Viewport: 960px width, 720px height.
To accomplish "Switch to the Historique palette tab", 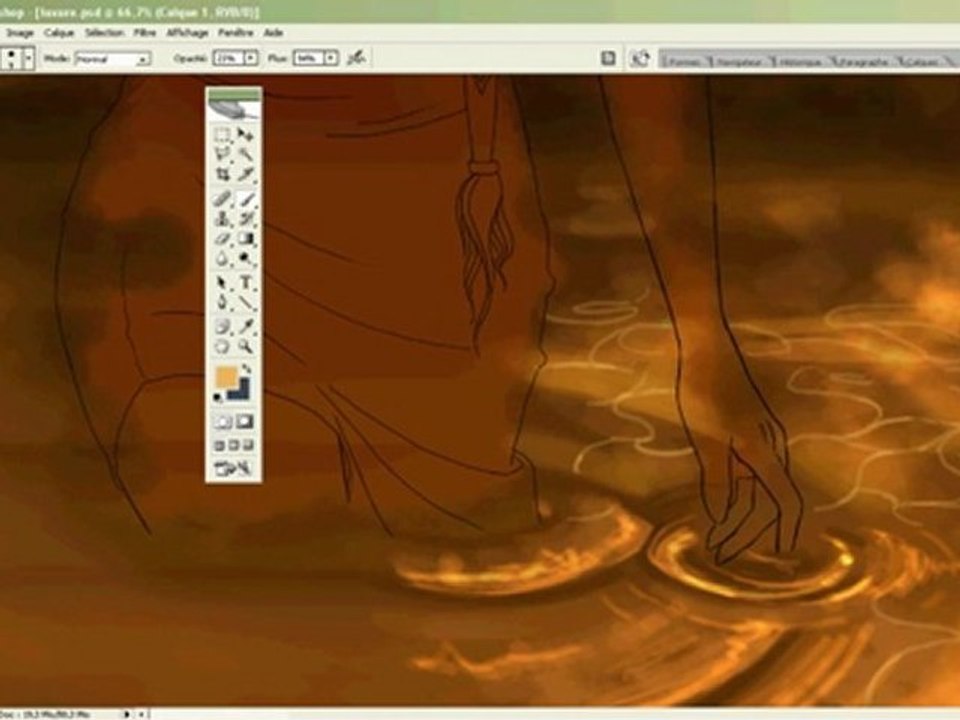I will (800, 61).
